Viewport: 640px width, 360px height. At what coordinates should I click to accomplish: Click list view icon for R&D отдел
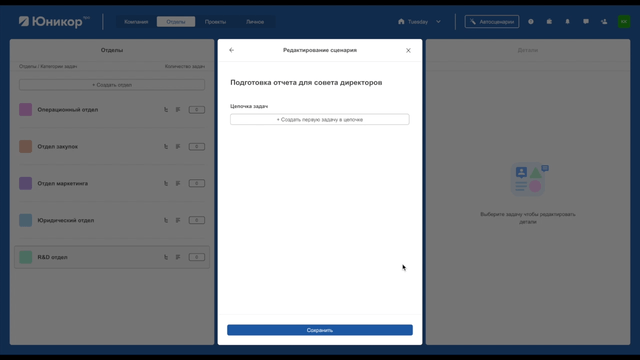(x=178, y=257)
